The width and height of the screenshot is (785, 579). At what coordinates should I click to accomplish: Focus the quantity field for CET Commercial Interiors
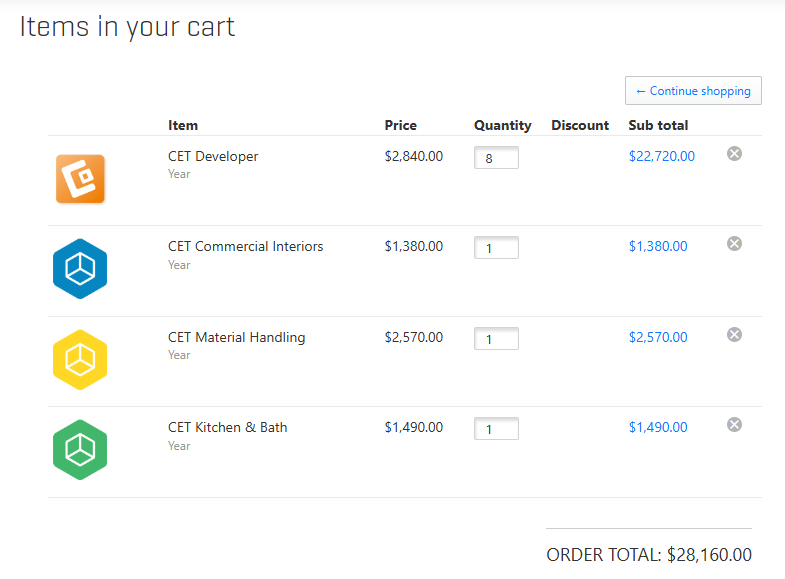[496, 248]
